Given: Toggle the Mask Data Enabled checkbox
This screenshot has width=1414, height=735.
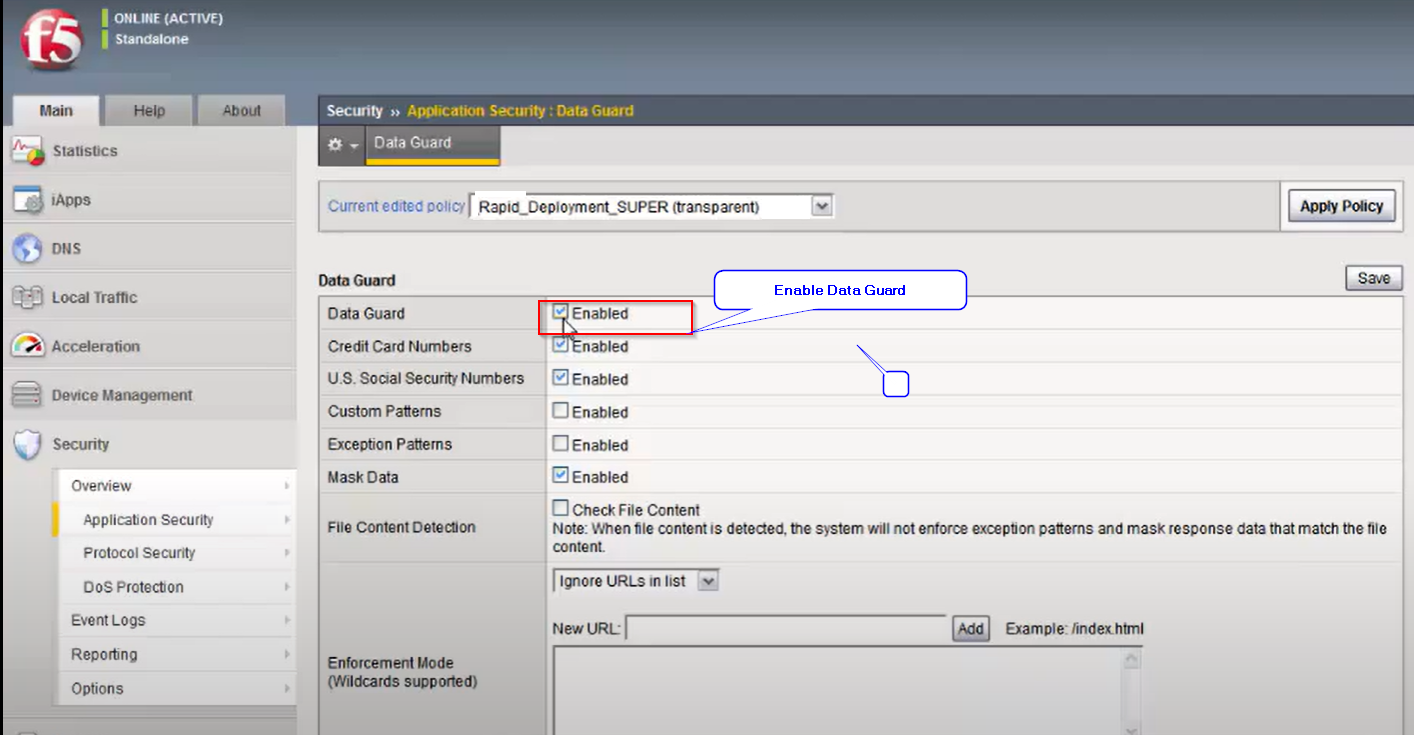Looking at the screenshot, I should pos(561,476).
